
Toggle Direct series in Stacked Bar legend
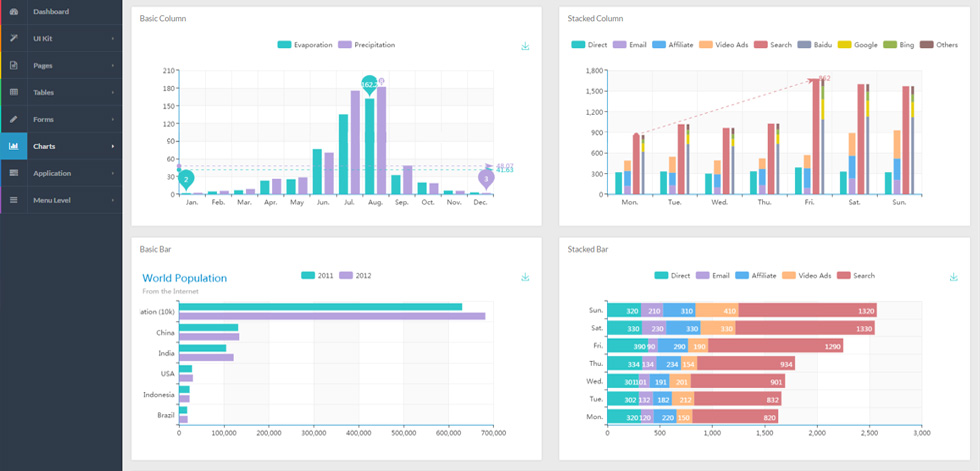(672, 275)
